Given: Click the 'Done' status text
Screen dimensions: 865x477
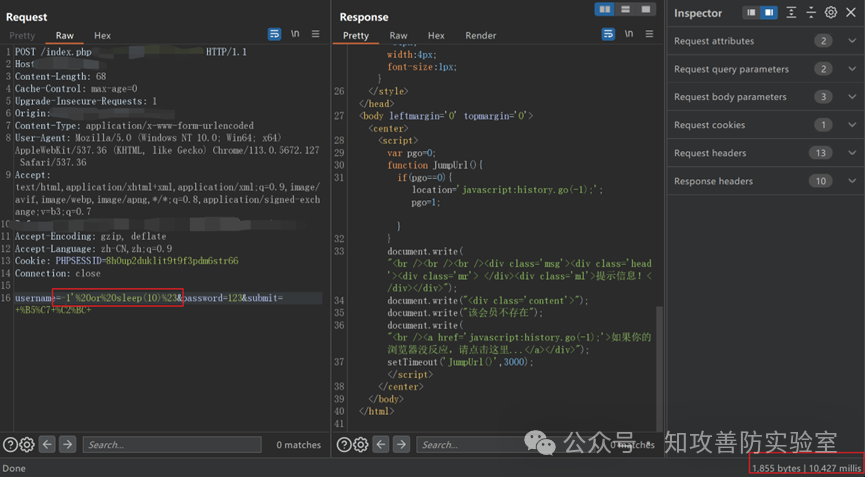Looking at the screenshot, I should [14, 469].
